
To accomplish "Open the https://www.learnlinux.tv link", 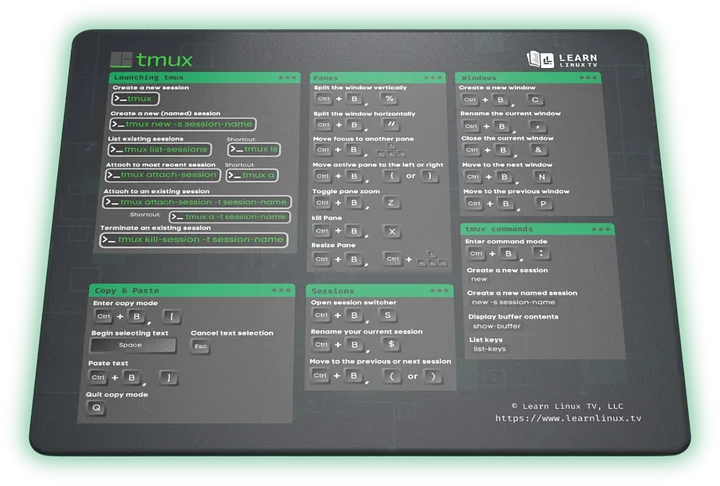I will (568, 418).
